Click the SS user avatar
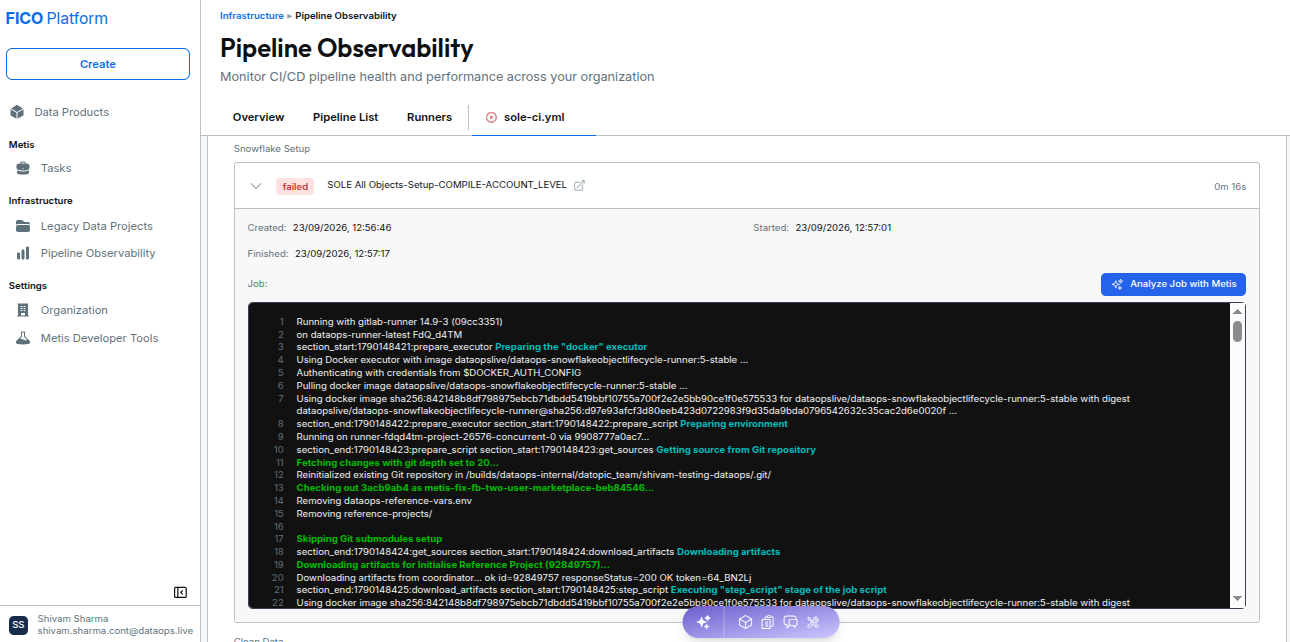The image size is (1290, 642). point(19,624)
